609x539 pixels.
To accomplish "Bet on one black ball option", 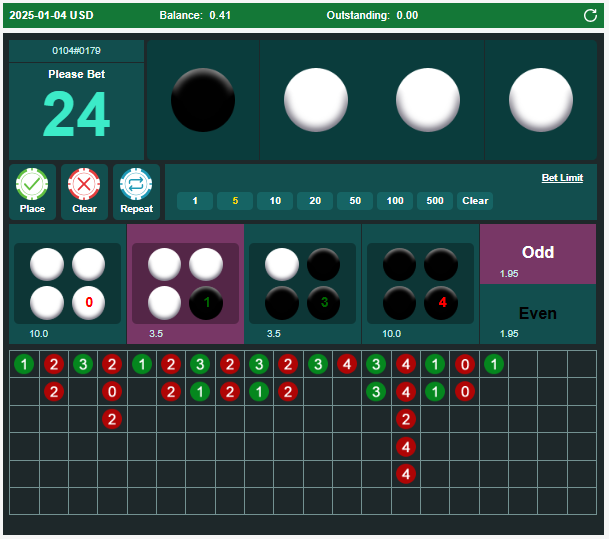I will coord(186,284).
